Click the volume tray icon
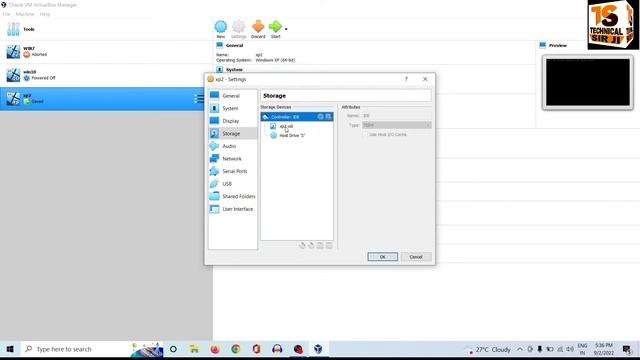This screenshot has width=640, height=360. (x=570, y=349)
